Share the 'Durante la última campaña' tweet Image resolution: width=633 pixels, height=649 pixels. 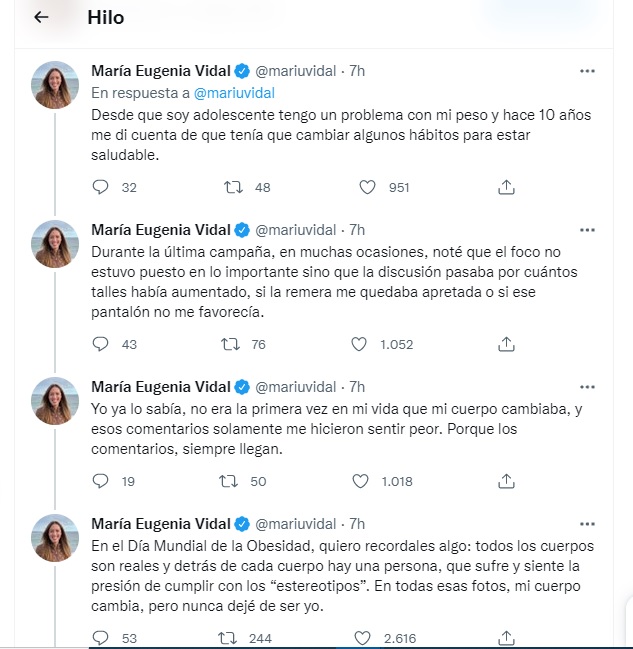click(506, 344)
